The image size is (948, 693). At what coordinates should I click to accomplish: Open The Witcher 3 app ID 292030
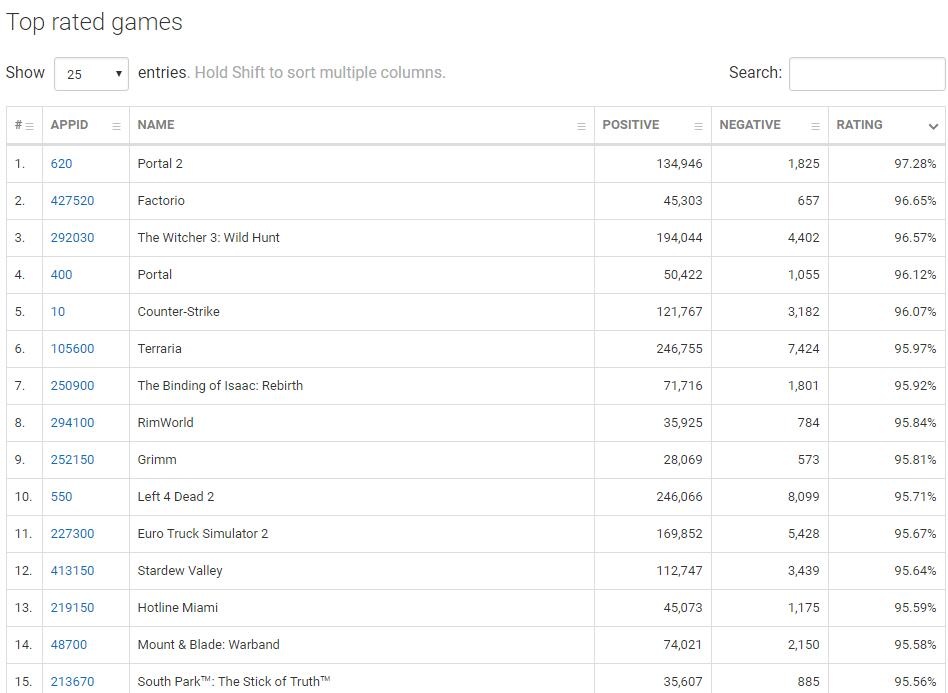point(72,238)
